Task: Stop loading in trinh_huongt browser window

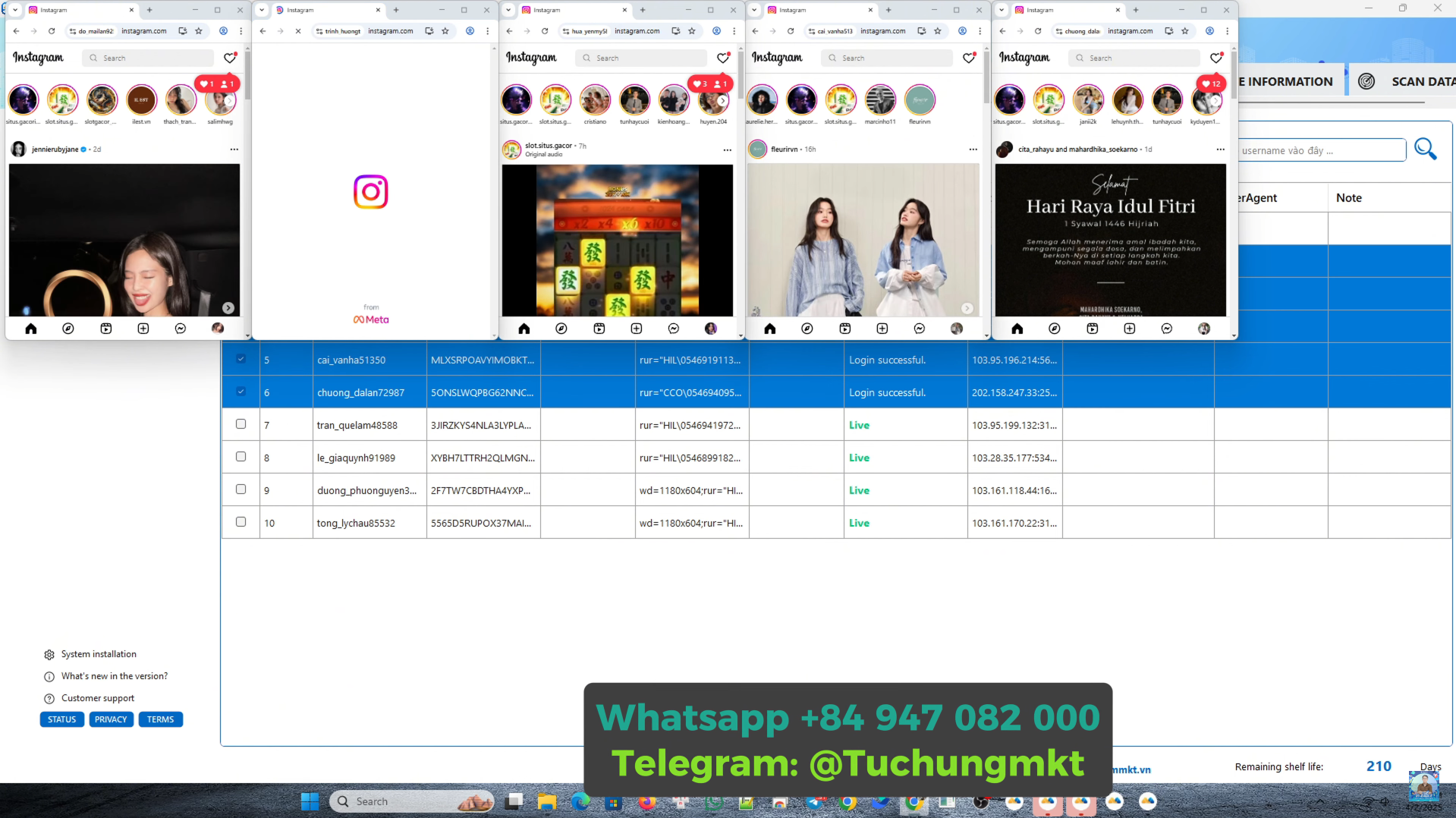Action: (x=298, y=31)
